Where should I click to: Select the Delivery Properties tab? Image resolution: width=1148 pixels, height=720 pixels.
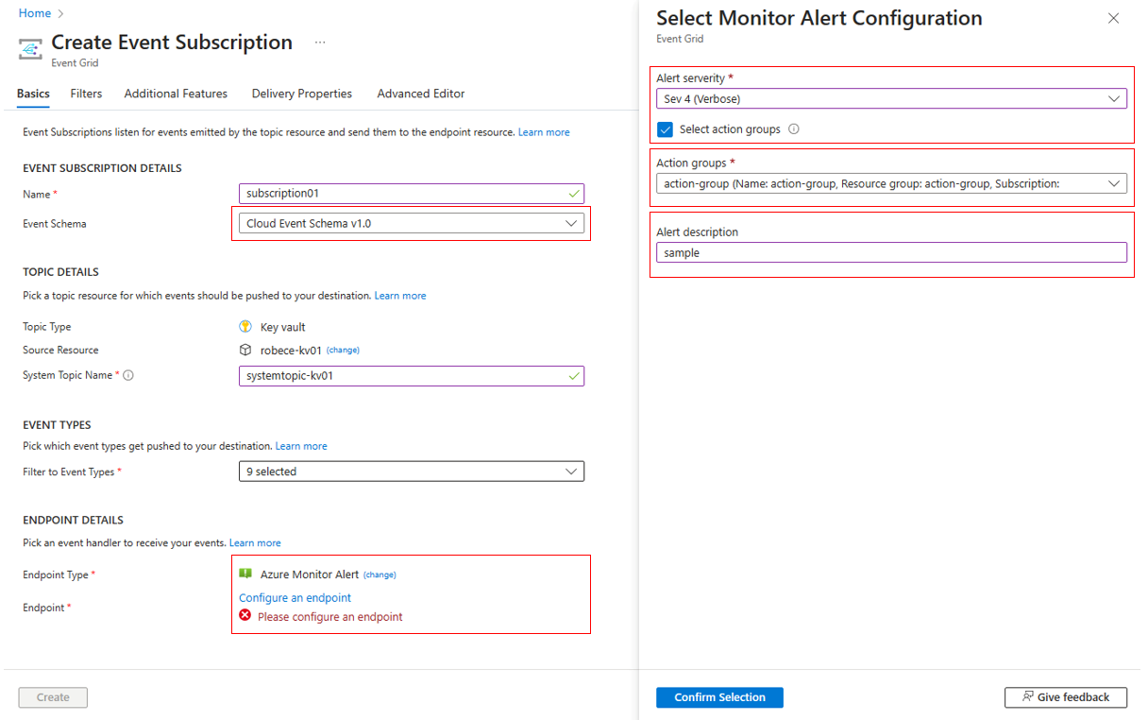point(302,94)
